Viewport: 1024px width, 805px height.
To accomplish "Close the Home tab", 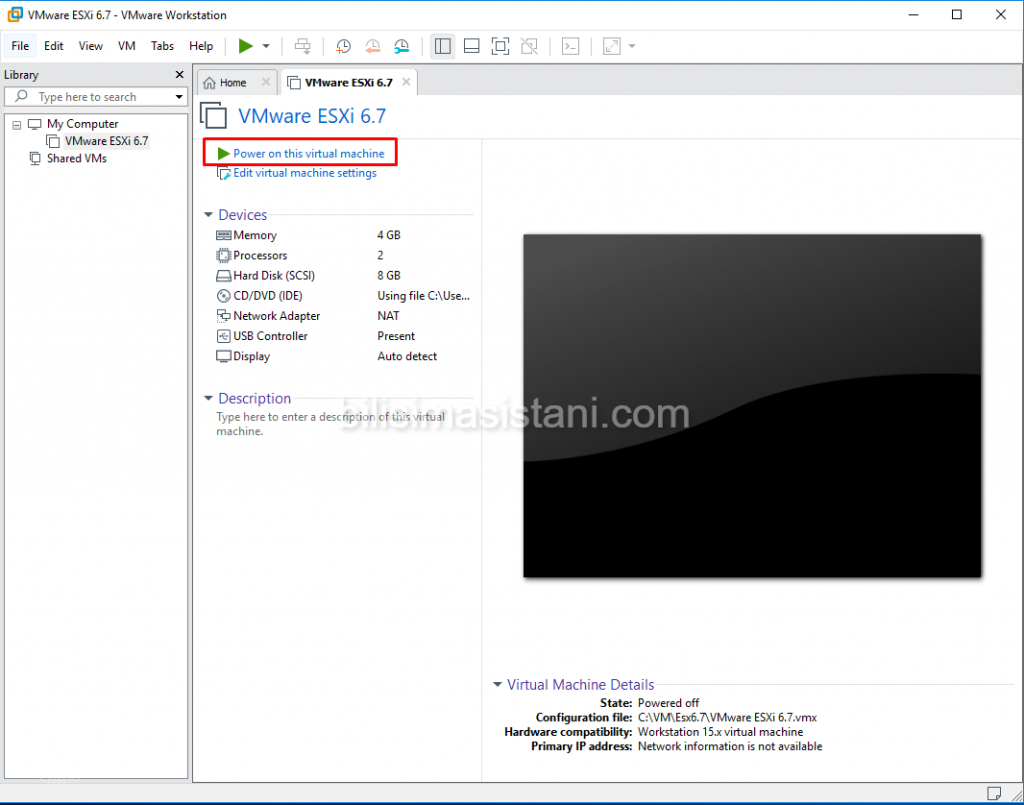I will pyautogui.click(x=266, y=82).
